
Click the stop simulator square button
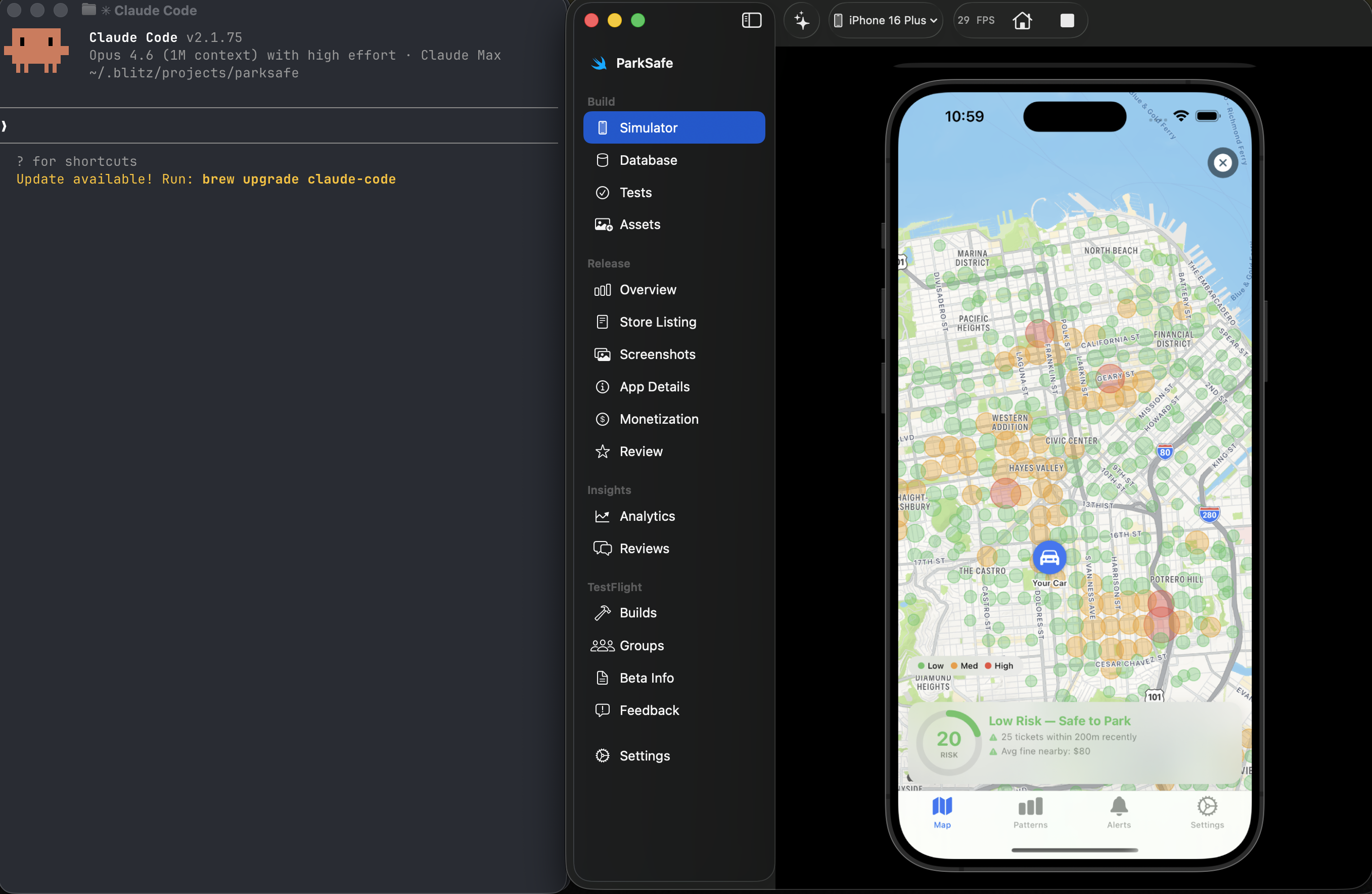[1067, 21]
